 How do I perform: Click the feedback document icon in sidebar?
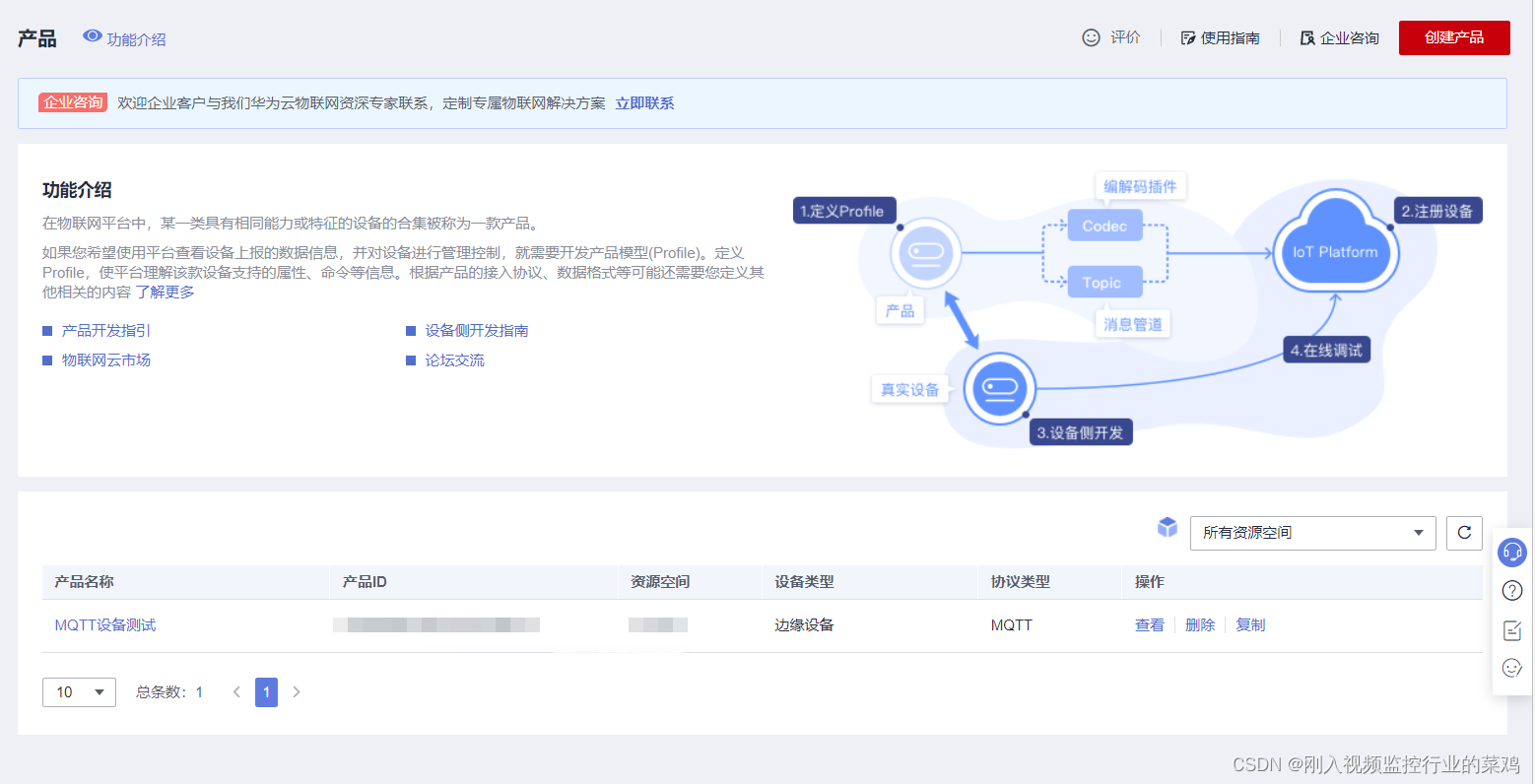(x=1512, y=630)
